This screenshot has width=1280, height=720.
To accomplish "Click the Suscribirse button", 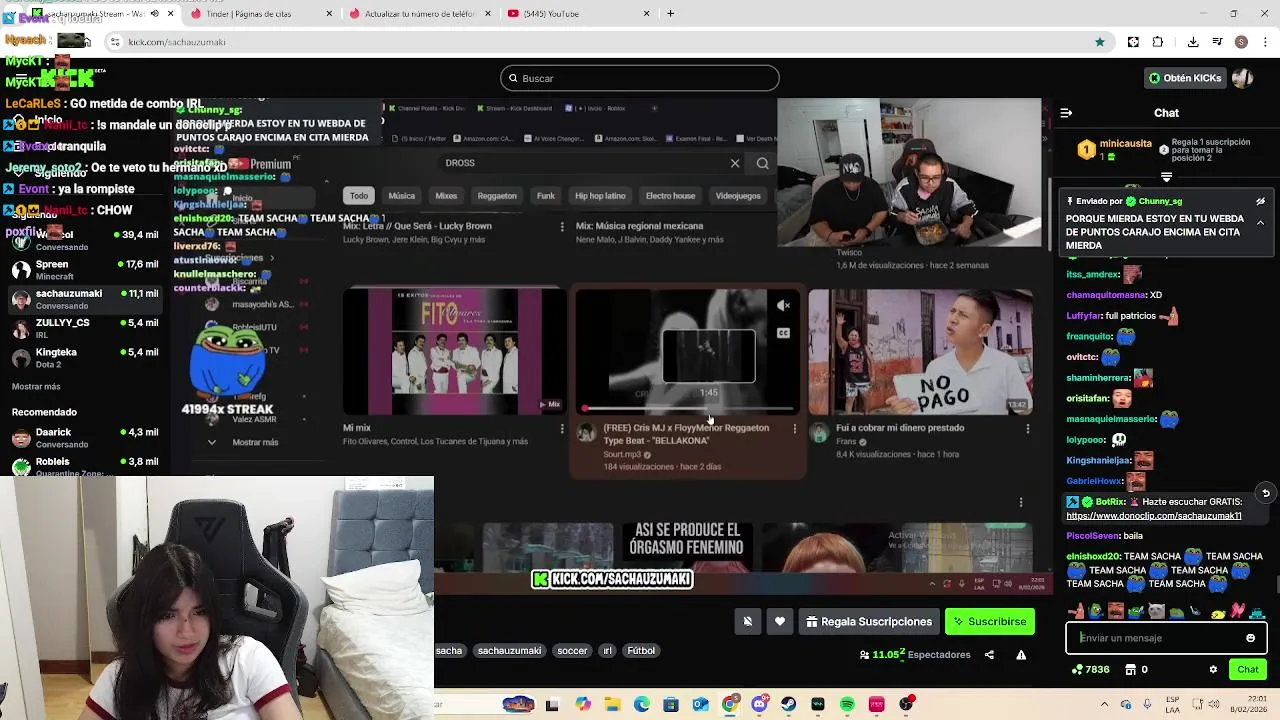I will pyautogui.click(x=990, y=622).
